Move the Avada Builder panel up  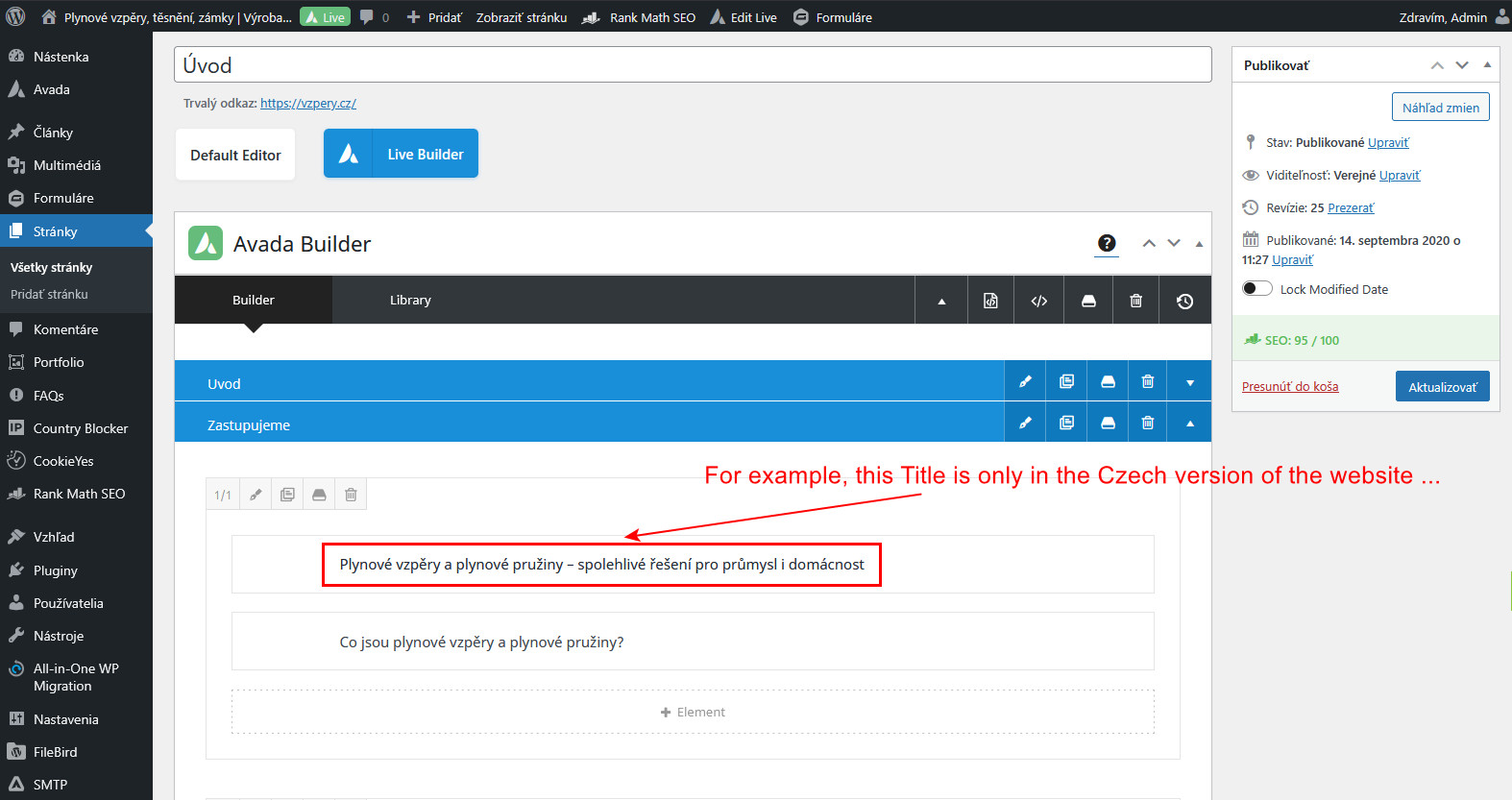click(1149, 243)
